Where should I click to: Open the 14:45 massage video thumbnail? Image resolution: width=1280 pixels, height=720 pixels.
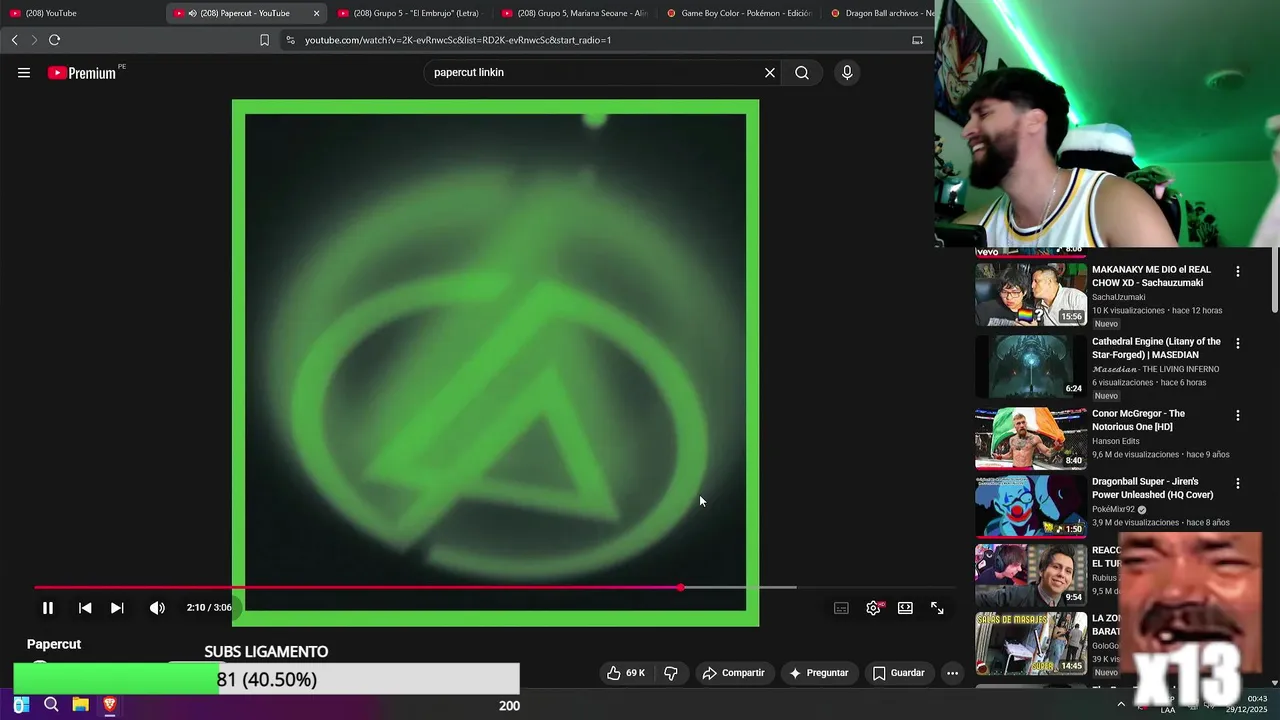pos(1031,643)
